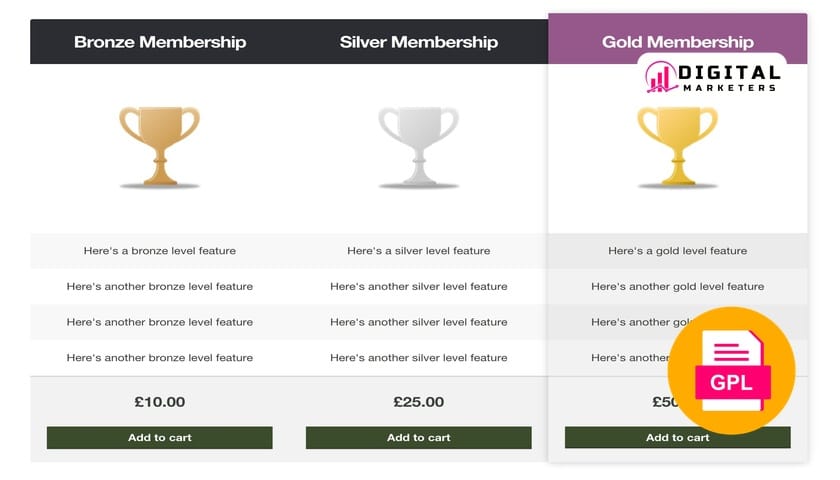
Task: Click the bronze trophy icon
Action: pyautogui.click(x=160, y=146)
